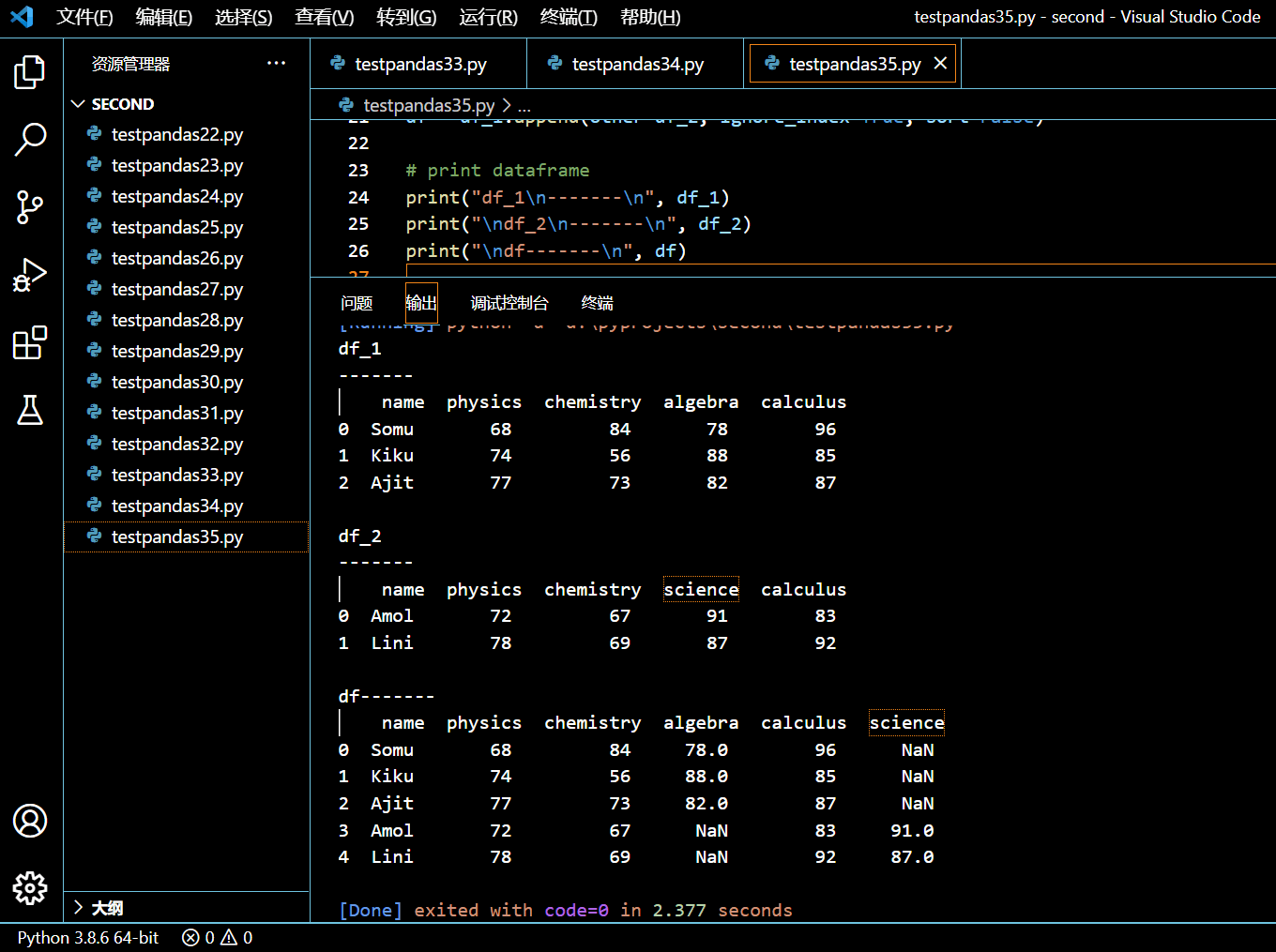Open testpandas27.py in explorer
Screen dimensions: 1276x952
[187, 289]
